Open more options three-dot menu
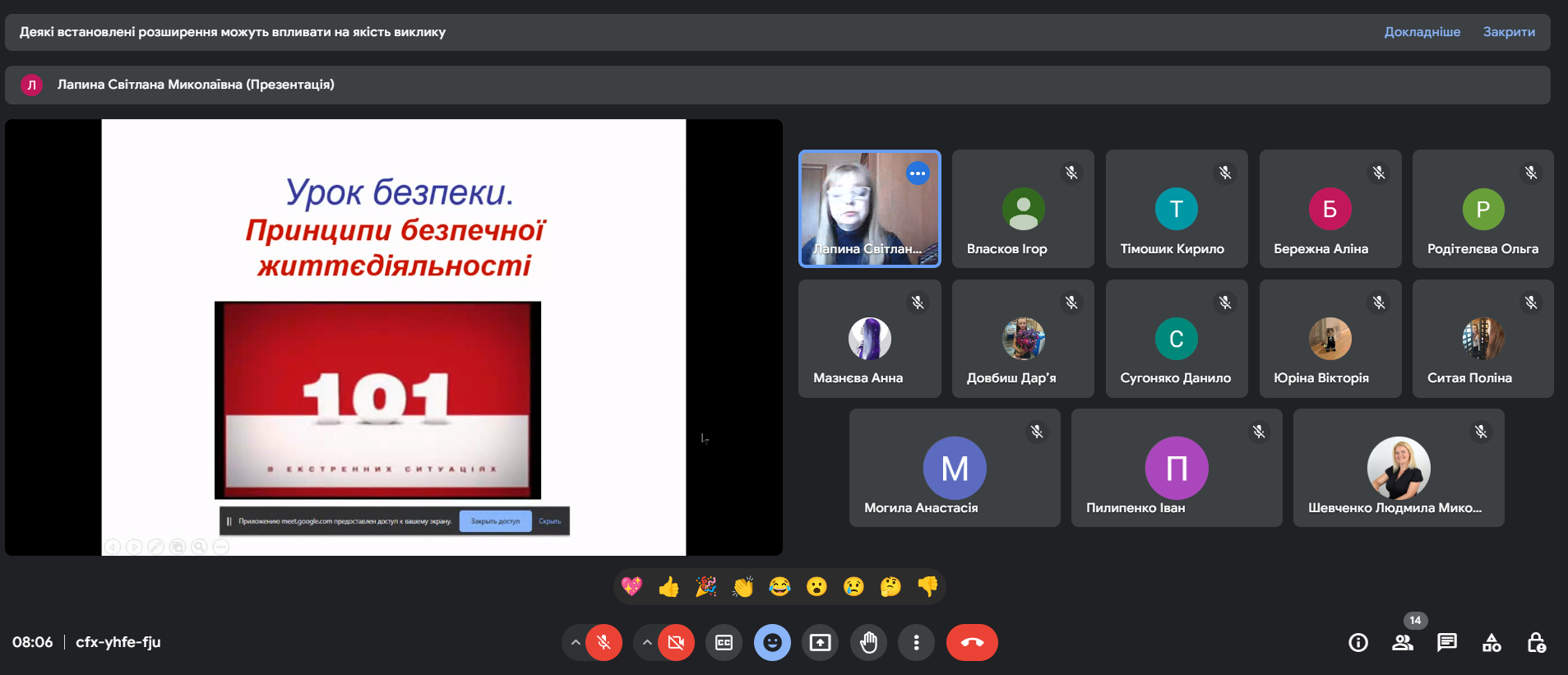 (x=916, y=643)
